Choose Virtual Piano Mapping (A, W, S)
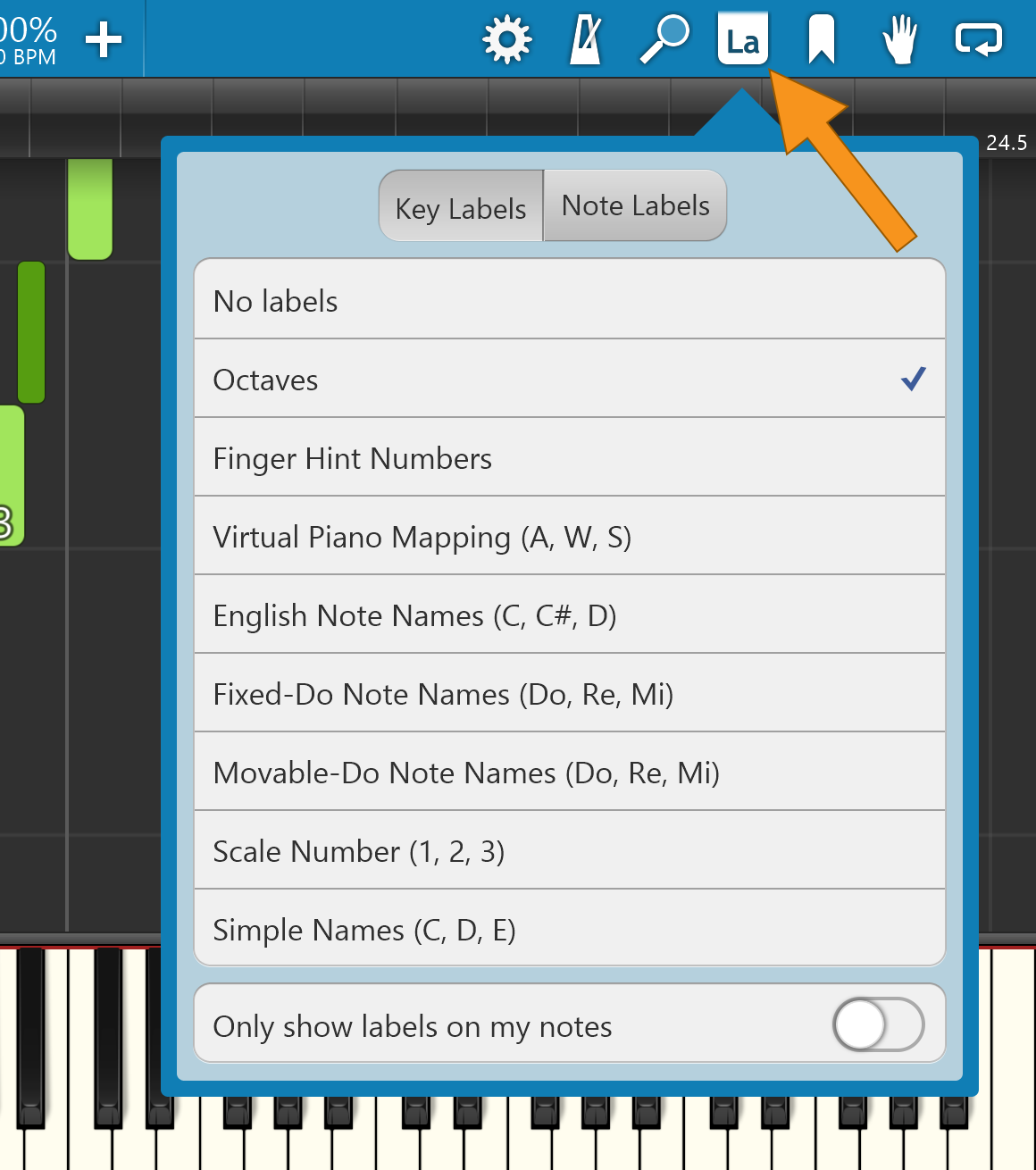The image size is (1036, 1170). tap(570, 536)
